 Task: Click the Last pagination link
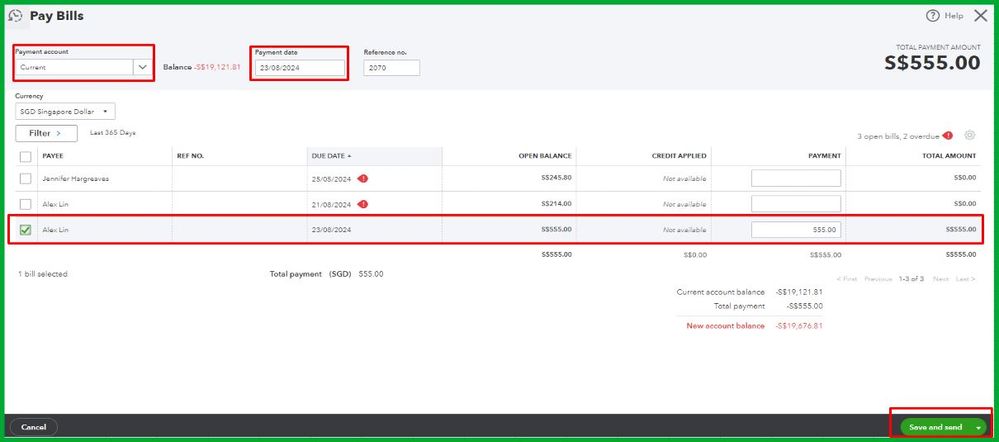click(x=965, y=279)
